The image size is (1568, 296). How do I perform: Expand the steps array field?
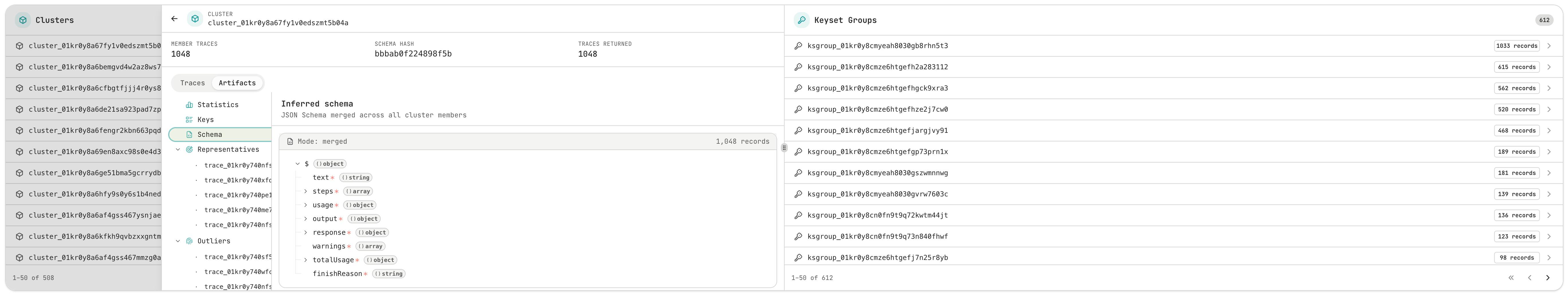306,192
